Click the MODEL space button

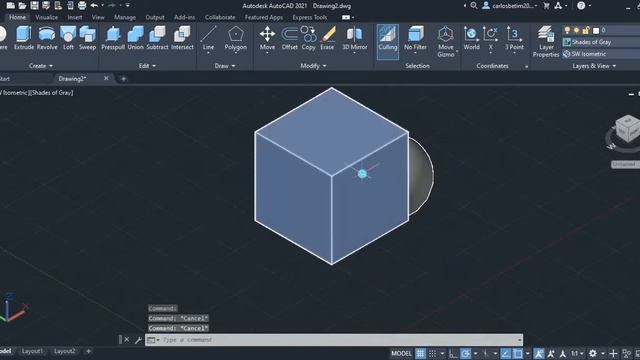click(x=401, y=353)
